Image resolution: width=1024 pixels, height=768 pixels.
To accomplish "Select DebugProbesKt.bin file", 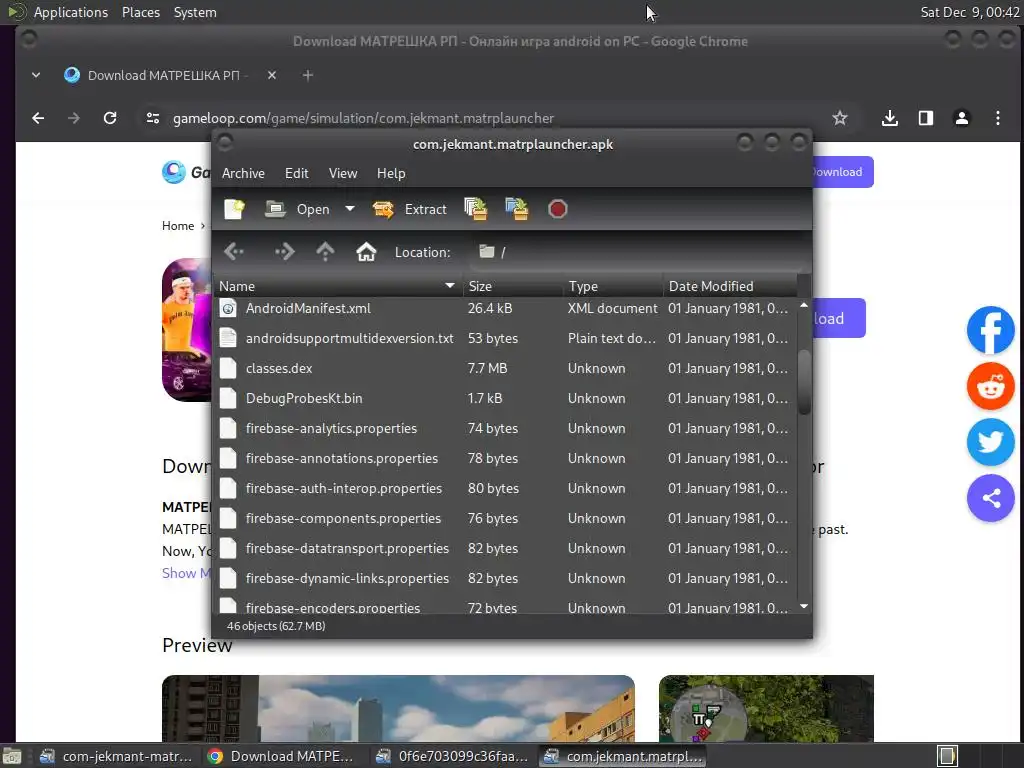I will (504, 398).
